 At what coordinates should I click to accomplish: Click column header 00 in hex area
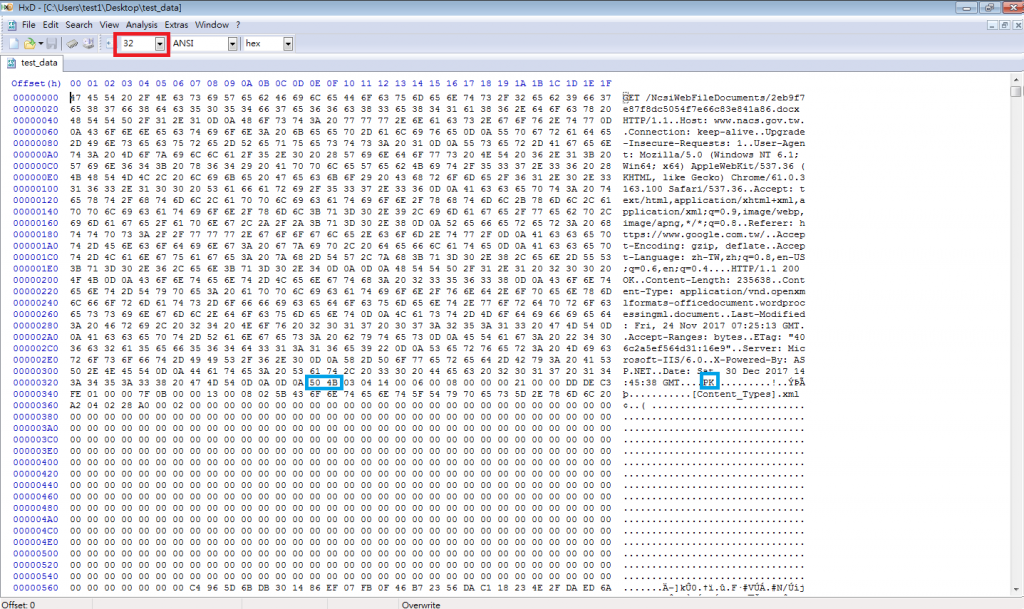[x=76, y=84]
